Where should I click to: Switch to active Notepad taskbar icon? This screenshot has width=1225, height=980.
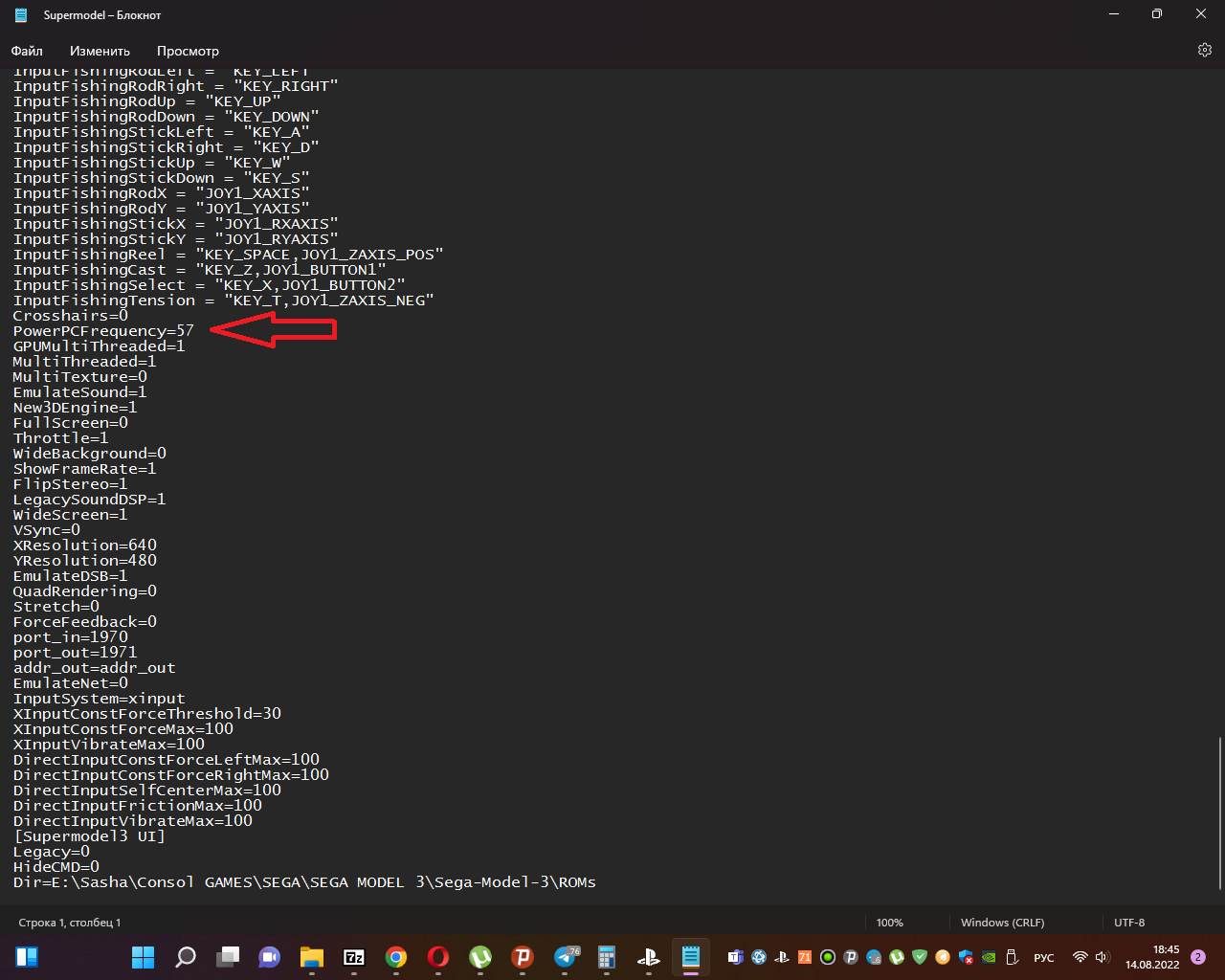691,957
